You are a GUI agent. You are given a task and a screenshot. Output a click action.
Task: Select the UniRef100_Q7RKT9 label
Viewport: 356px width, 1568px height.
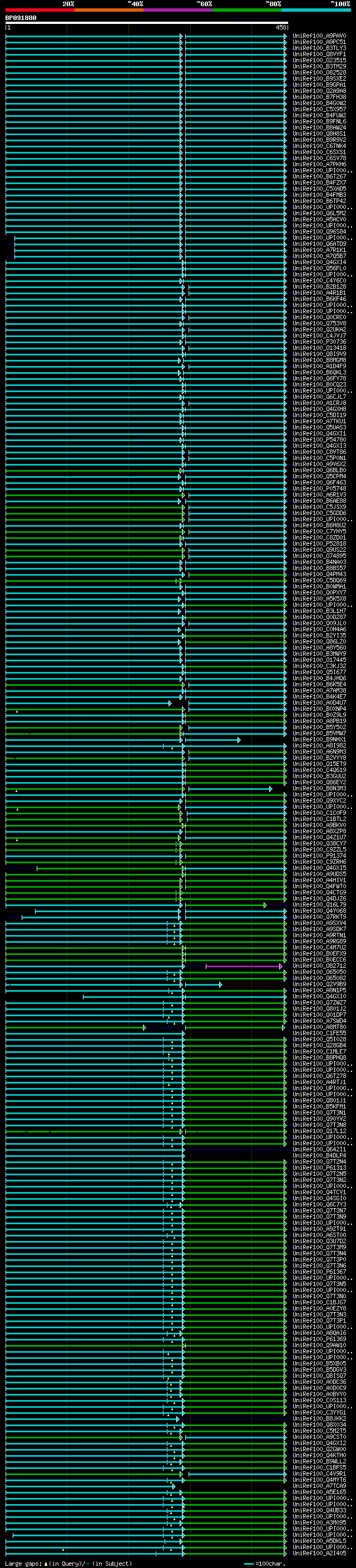[319, 917]
